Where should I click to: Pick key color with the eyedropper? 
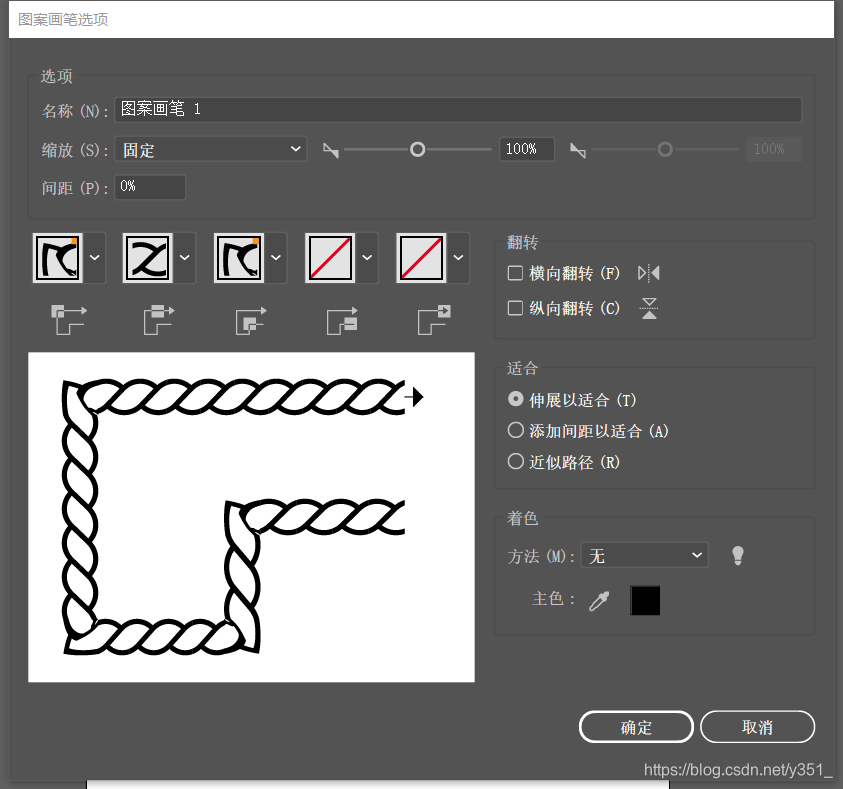[599, 600]
